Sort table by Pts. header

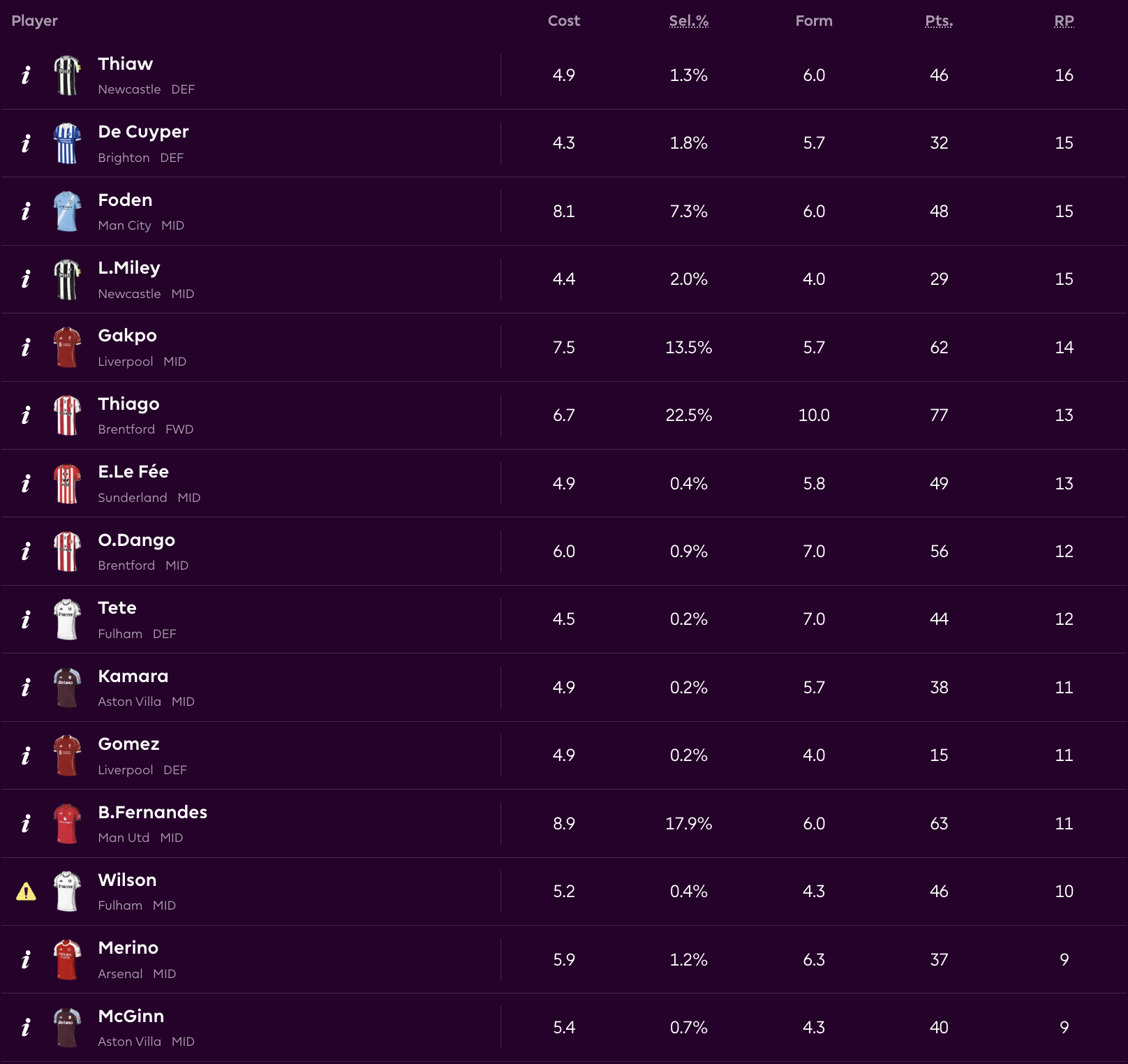coord(939,21)
